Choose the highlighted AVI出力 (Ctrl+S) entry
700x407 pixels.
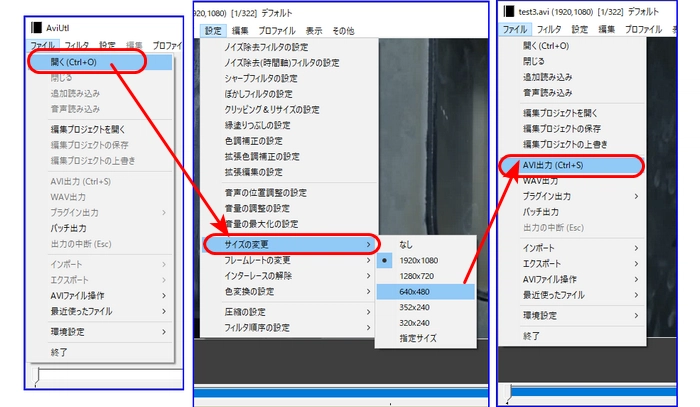tap(567, 165)
